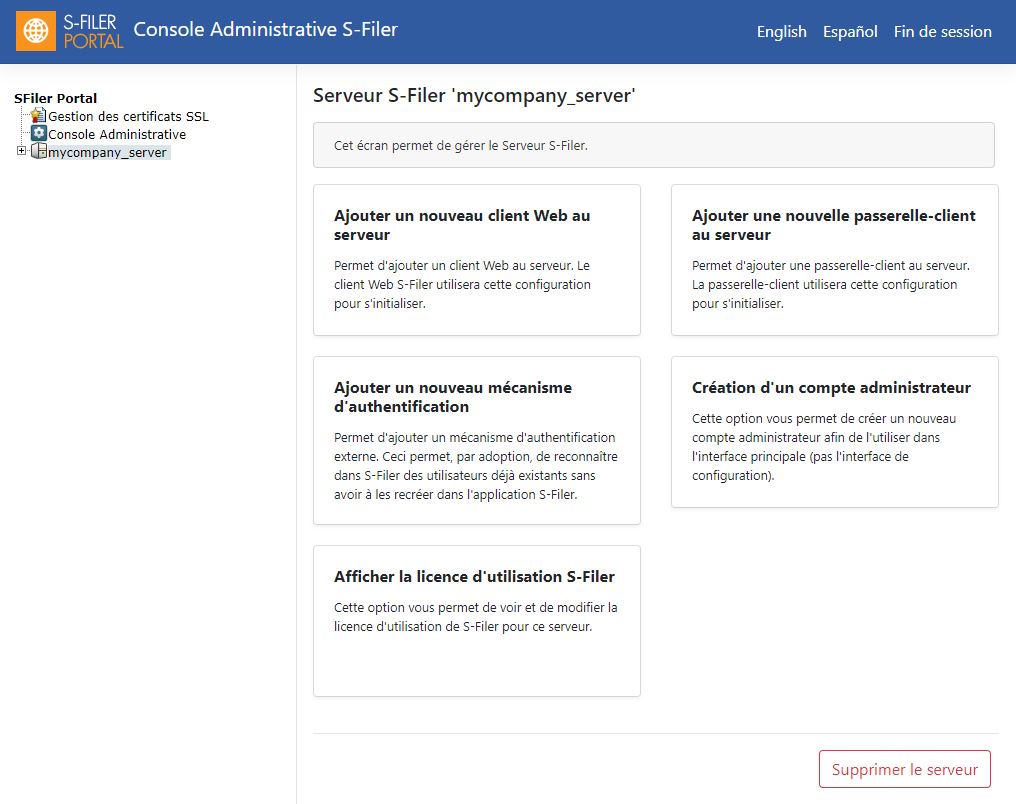Click Supprimer le serveur button
This screenshot has width=1016, height=804.
coord(905,769)
